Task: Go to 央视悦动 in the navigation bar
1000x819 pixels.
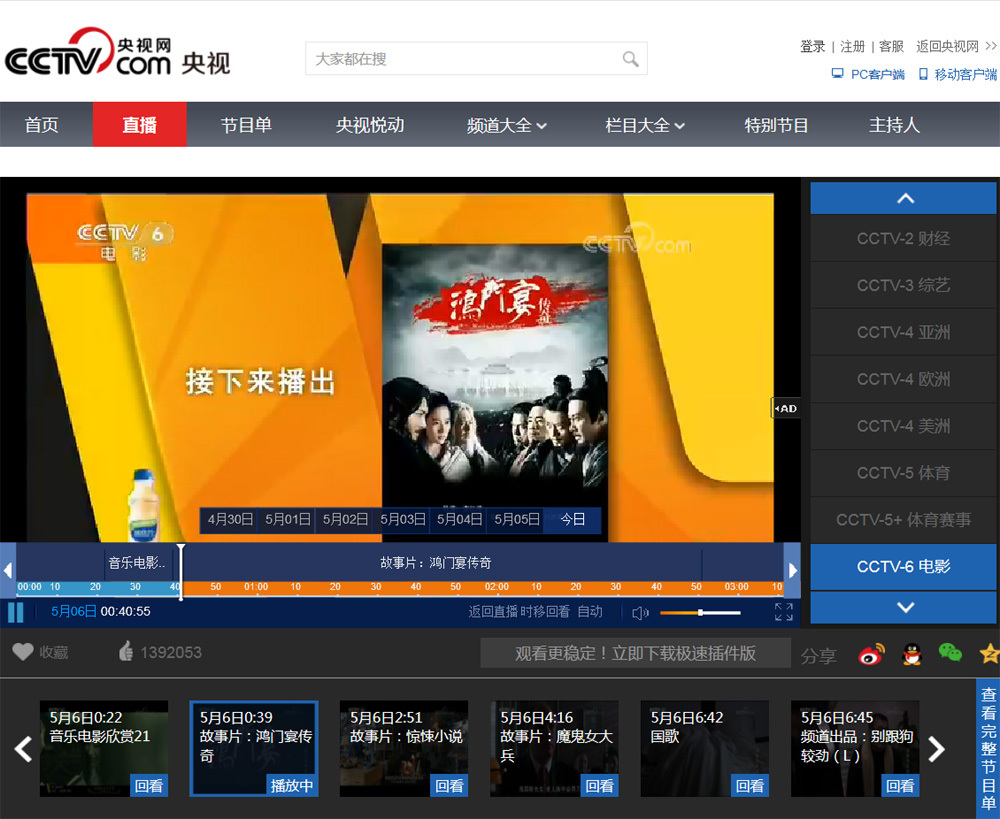Action: pos(370,125)
